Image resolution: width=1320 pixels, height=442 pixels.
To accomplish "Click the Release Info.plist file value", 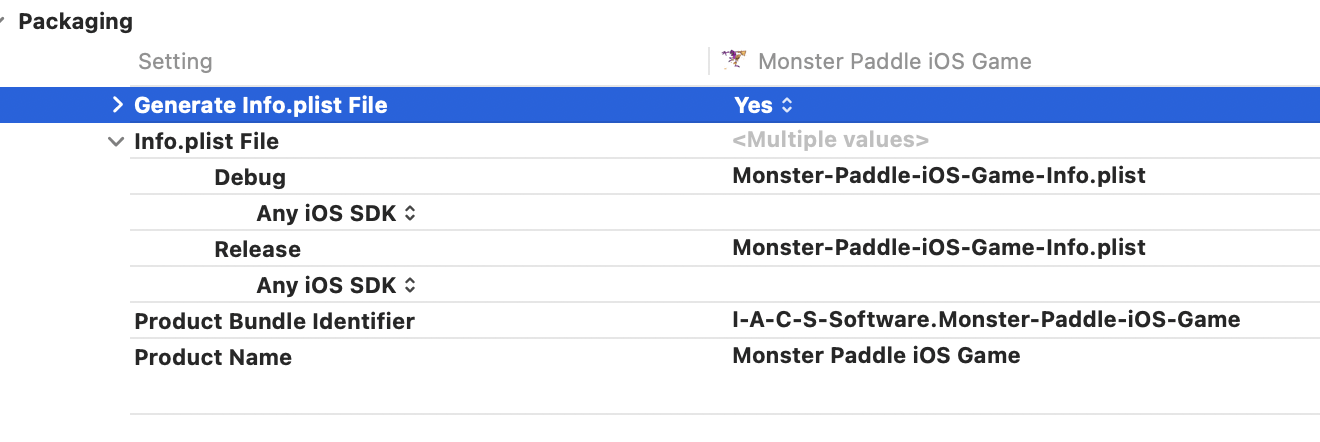I will tap(939, 248).
